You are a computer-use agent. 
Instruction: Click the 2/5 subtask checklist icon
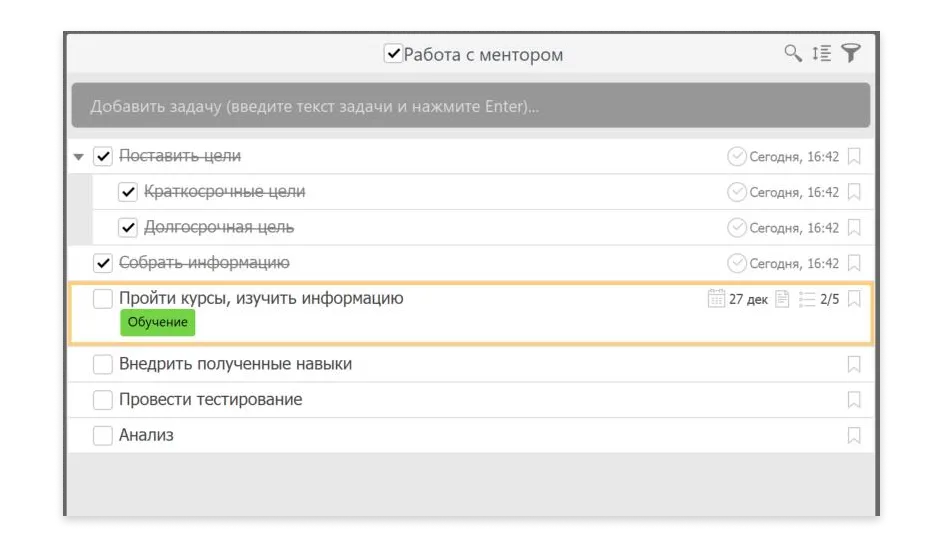[807, 298]
